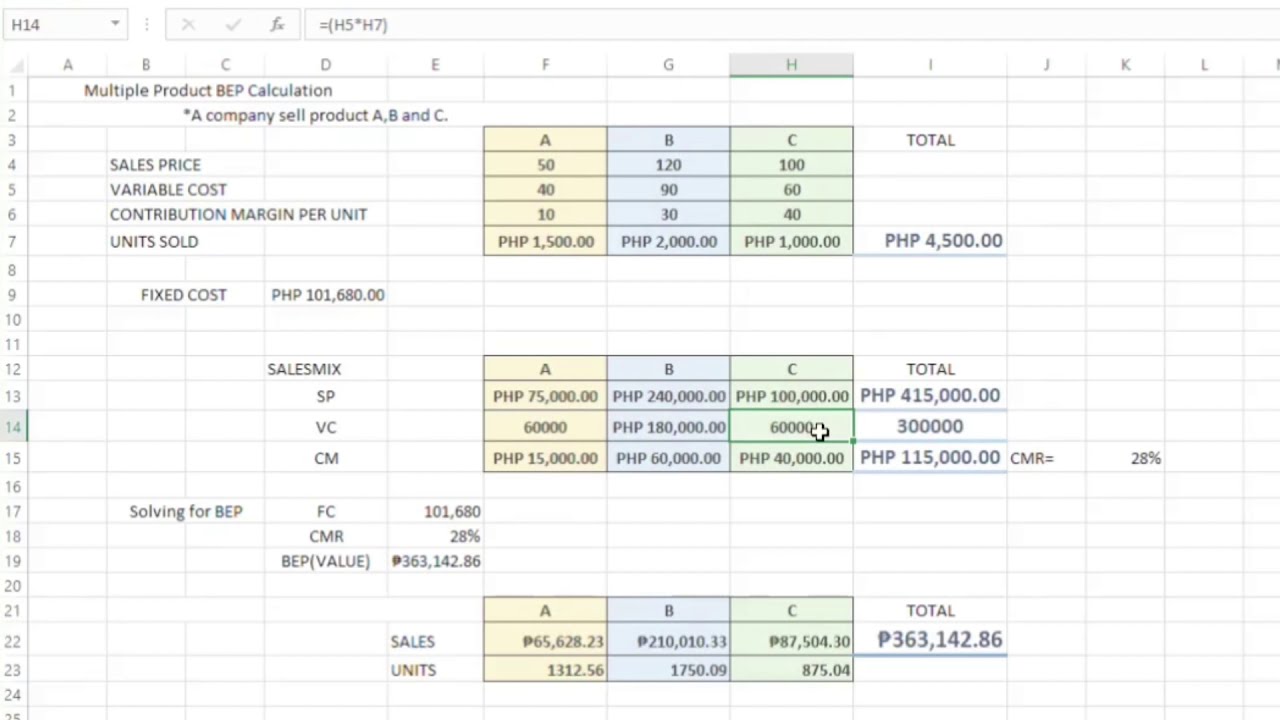Click the green cell showing 875.04

(791, 670)
